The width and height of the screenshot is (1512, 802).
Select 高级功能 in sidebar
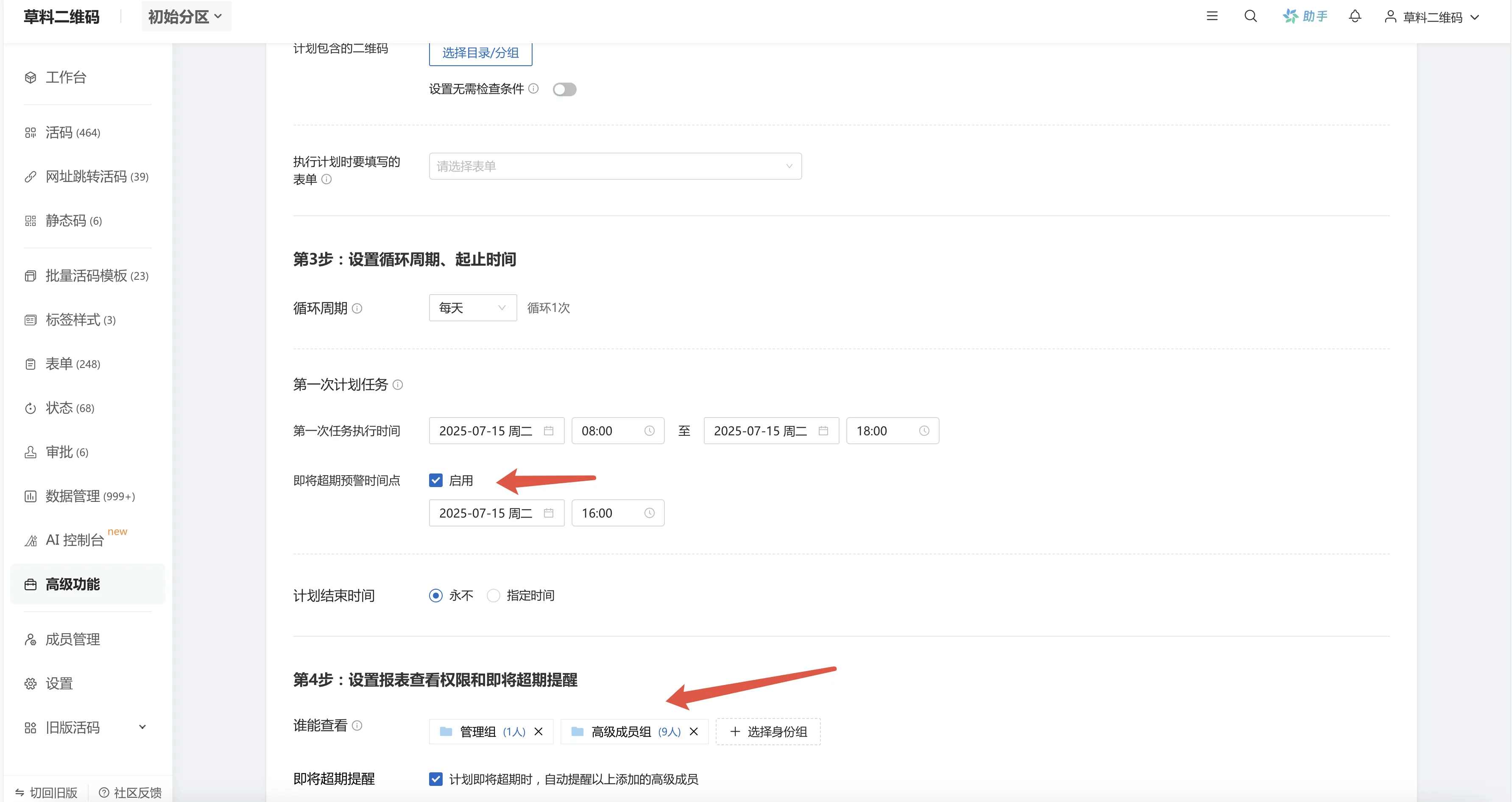(x=87, y=585)
